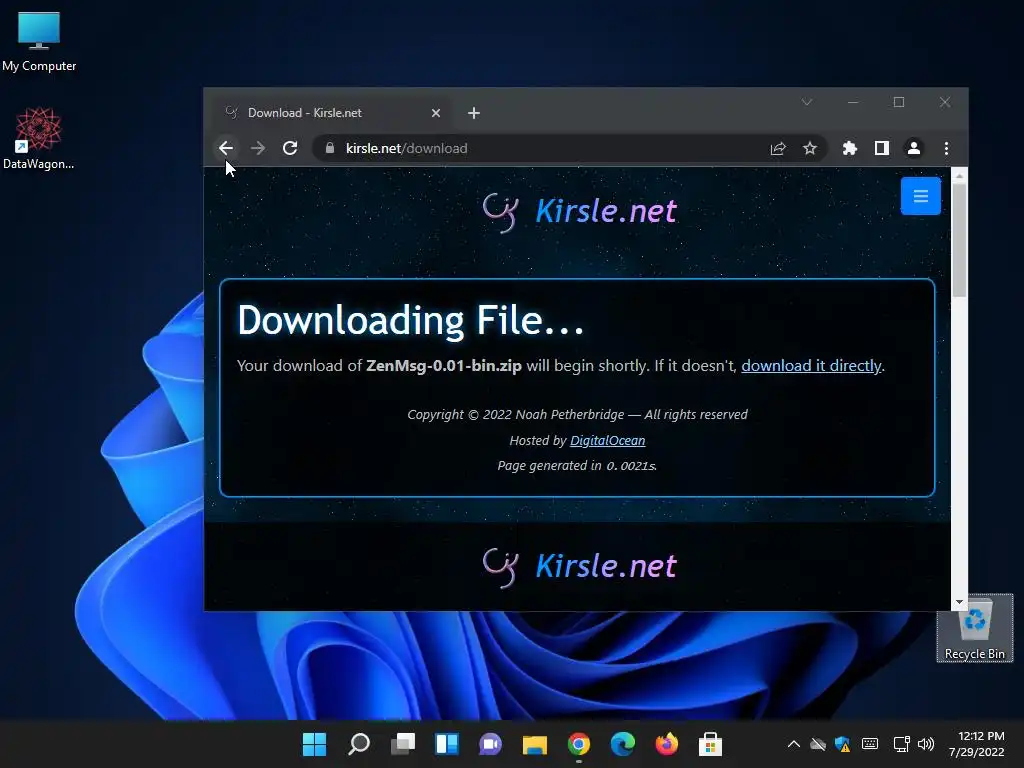Screen dimensions: 1024x768
Task: Show hidden system tray icons
Action: [x=793, y=744]
